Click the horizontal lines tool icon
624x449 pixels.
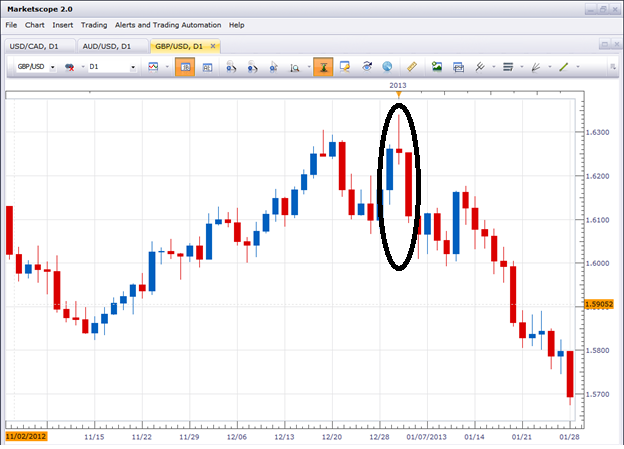pos(507,67)
